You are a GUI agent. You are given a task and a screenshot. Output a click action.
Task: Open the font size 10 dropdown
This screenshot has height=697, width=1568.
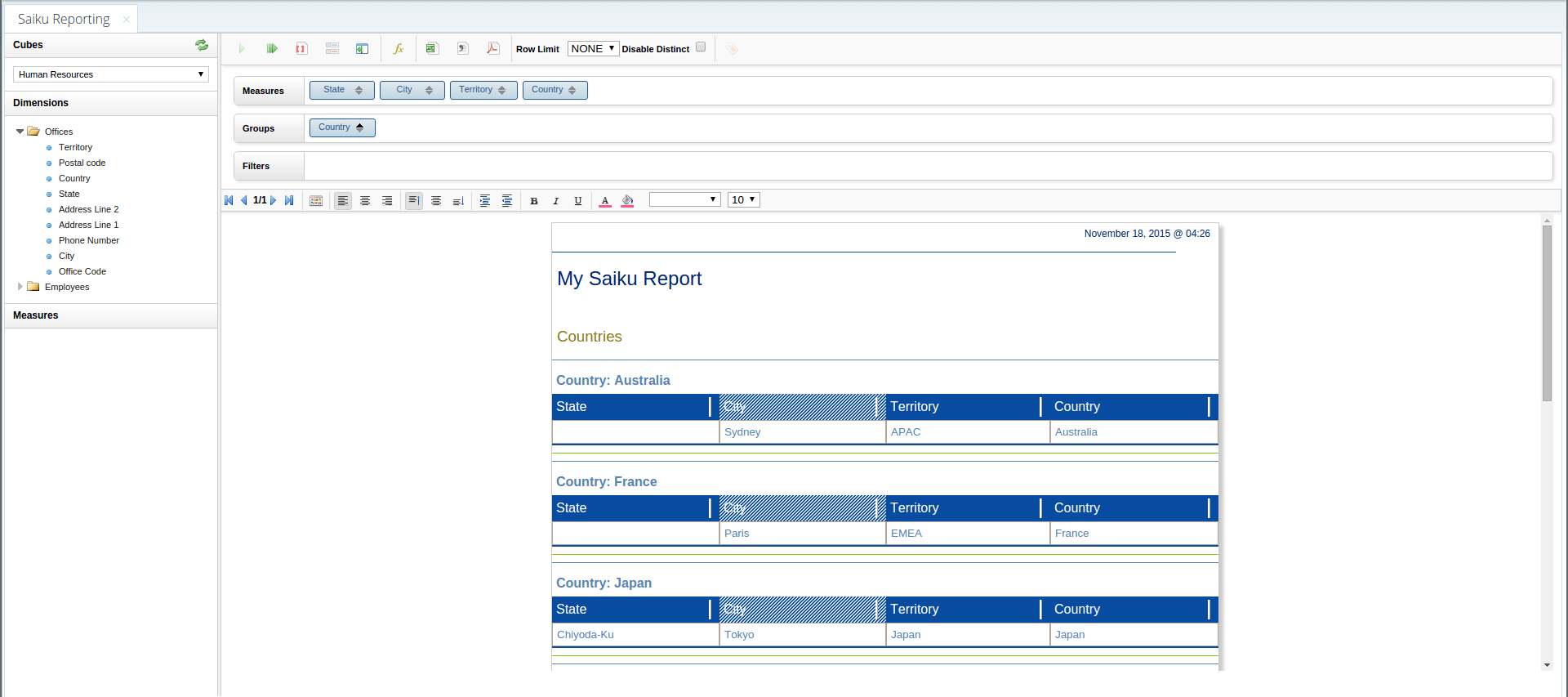click(x=743, y=199)
